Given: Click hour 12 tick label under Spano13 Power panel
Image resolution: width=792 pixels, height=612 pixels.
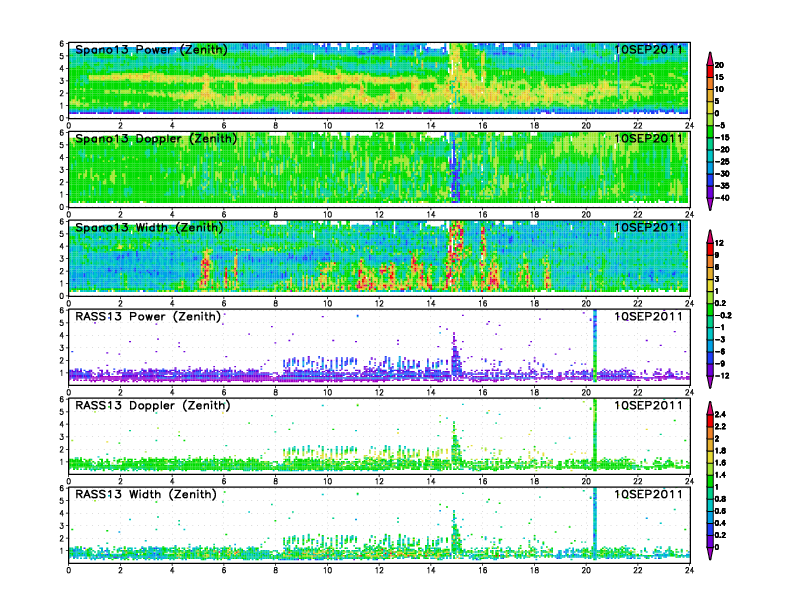Looking at the screenshot, I should [379, 126].
